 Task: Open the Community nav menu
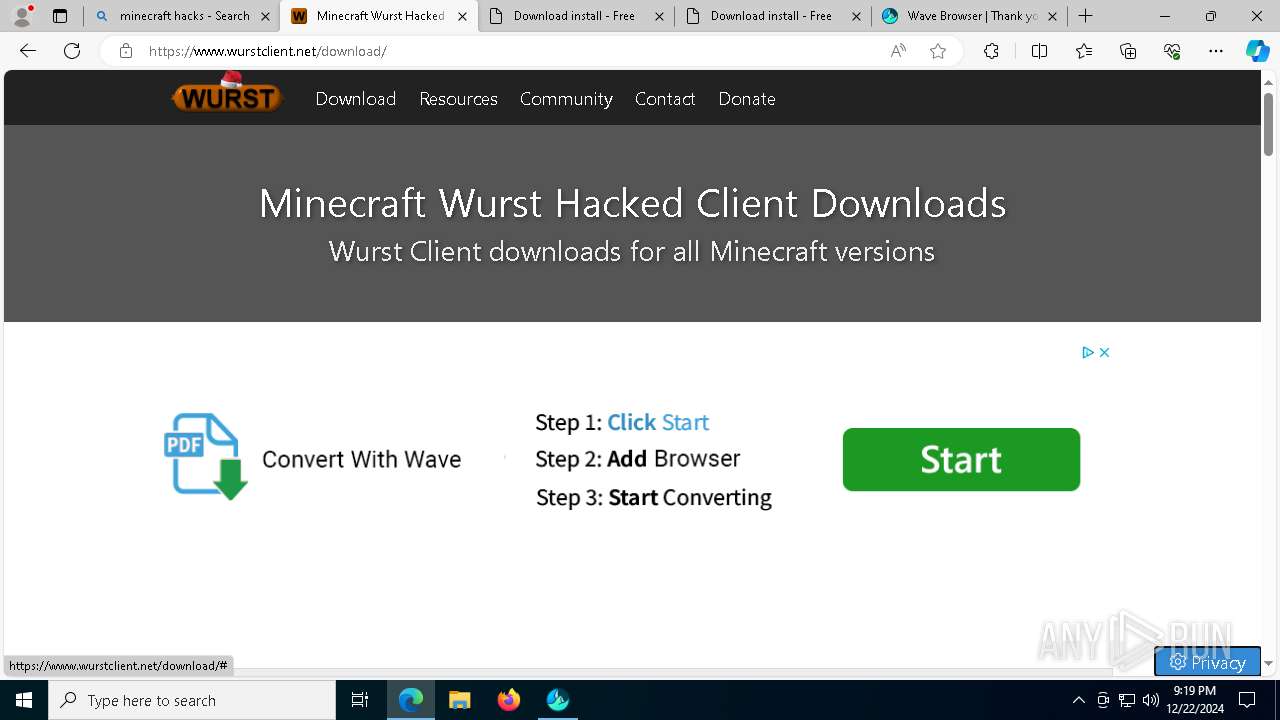click(566, 98)
